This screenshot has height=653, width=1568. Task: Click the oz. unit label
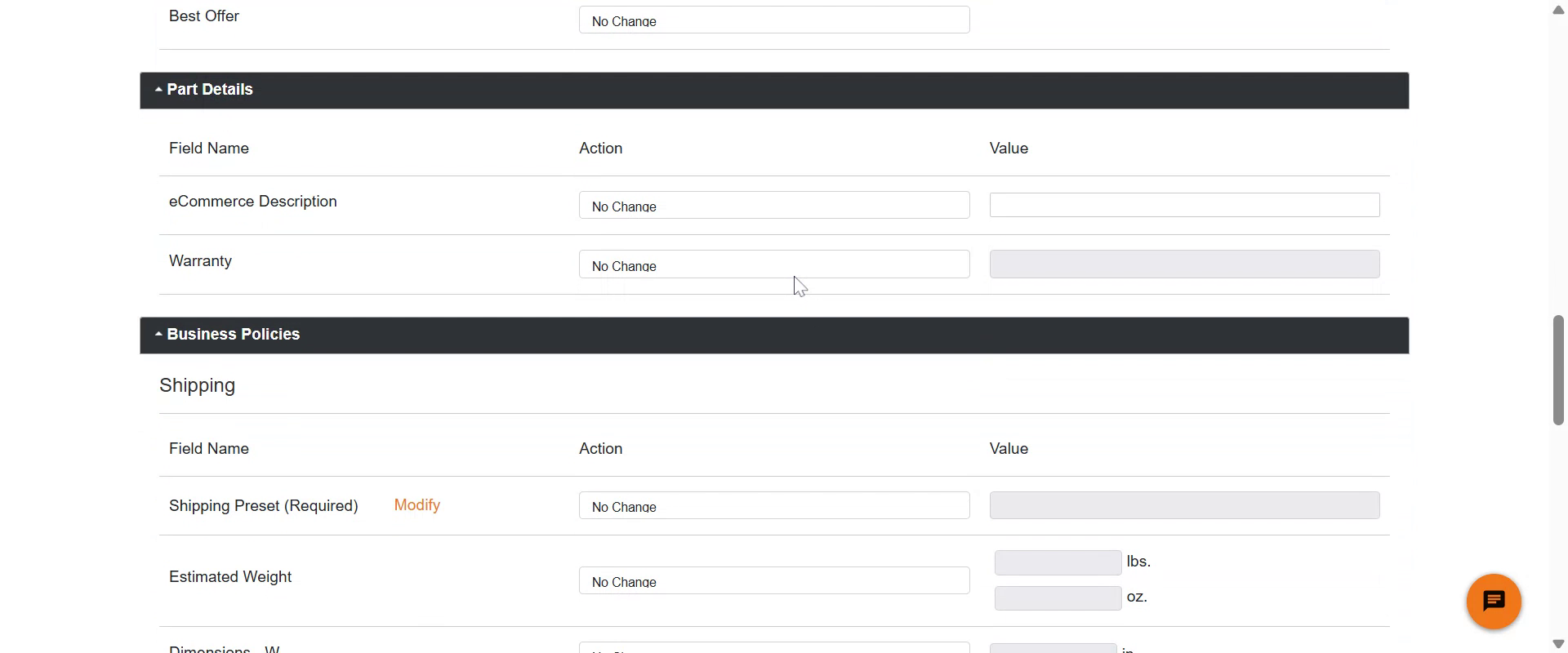point(1137,597)
